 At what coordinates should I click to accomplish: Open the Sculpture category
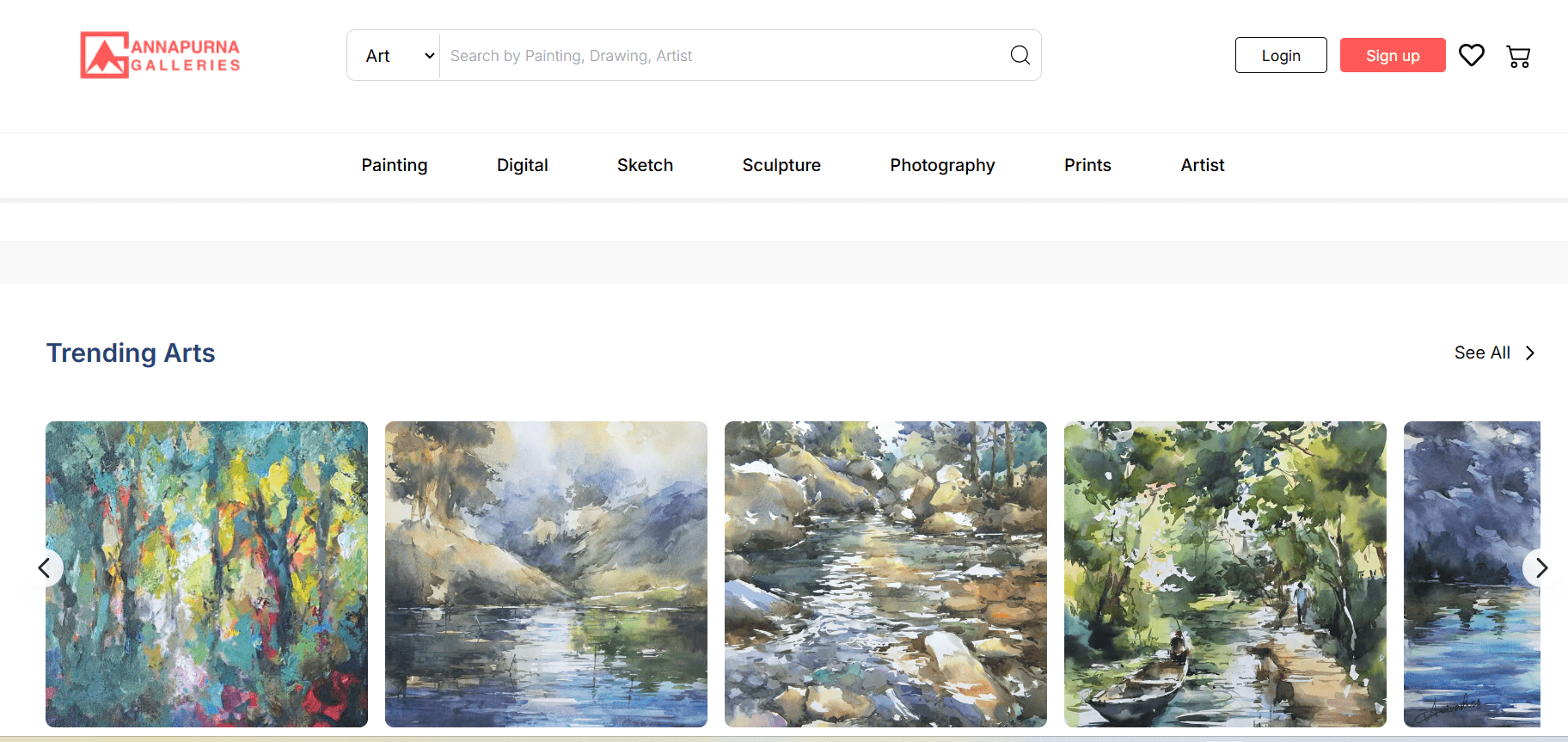[781, 165]
